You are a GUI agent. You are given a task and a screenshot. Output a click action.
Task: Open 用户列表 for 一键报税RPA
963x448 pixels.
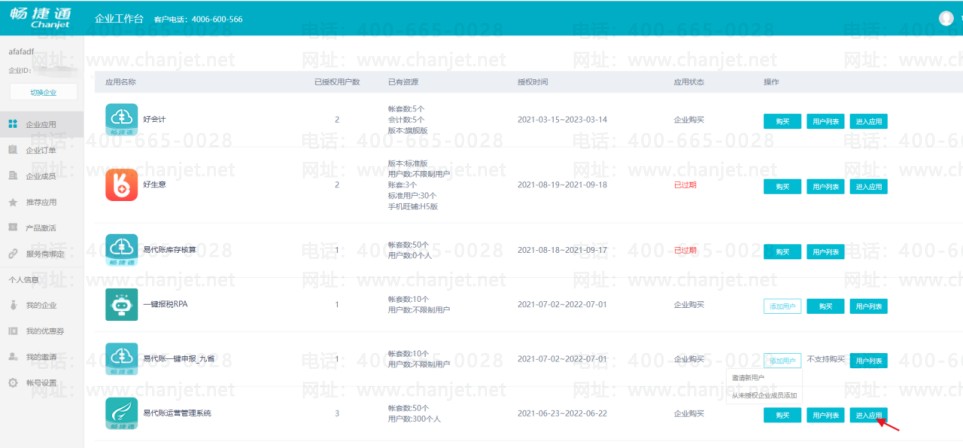click(868, 306)
